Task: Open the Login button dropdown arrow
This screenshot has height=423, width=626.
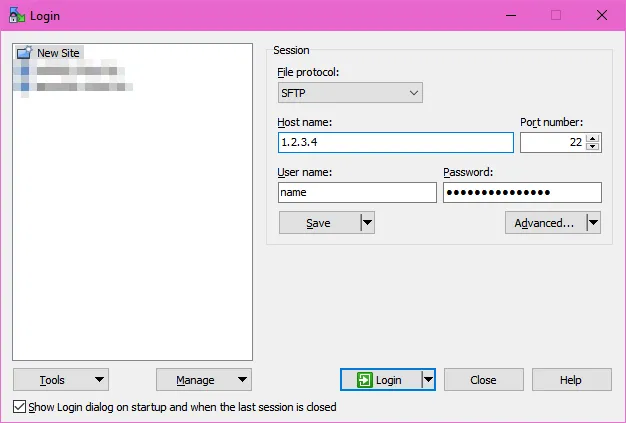Action: [428, 380]
